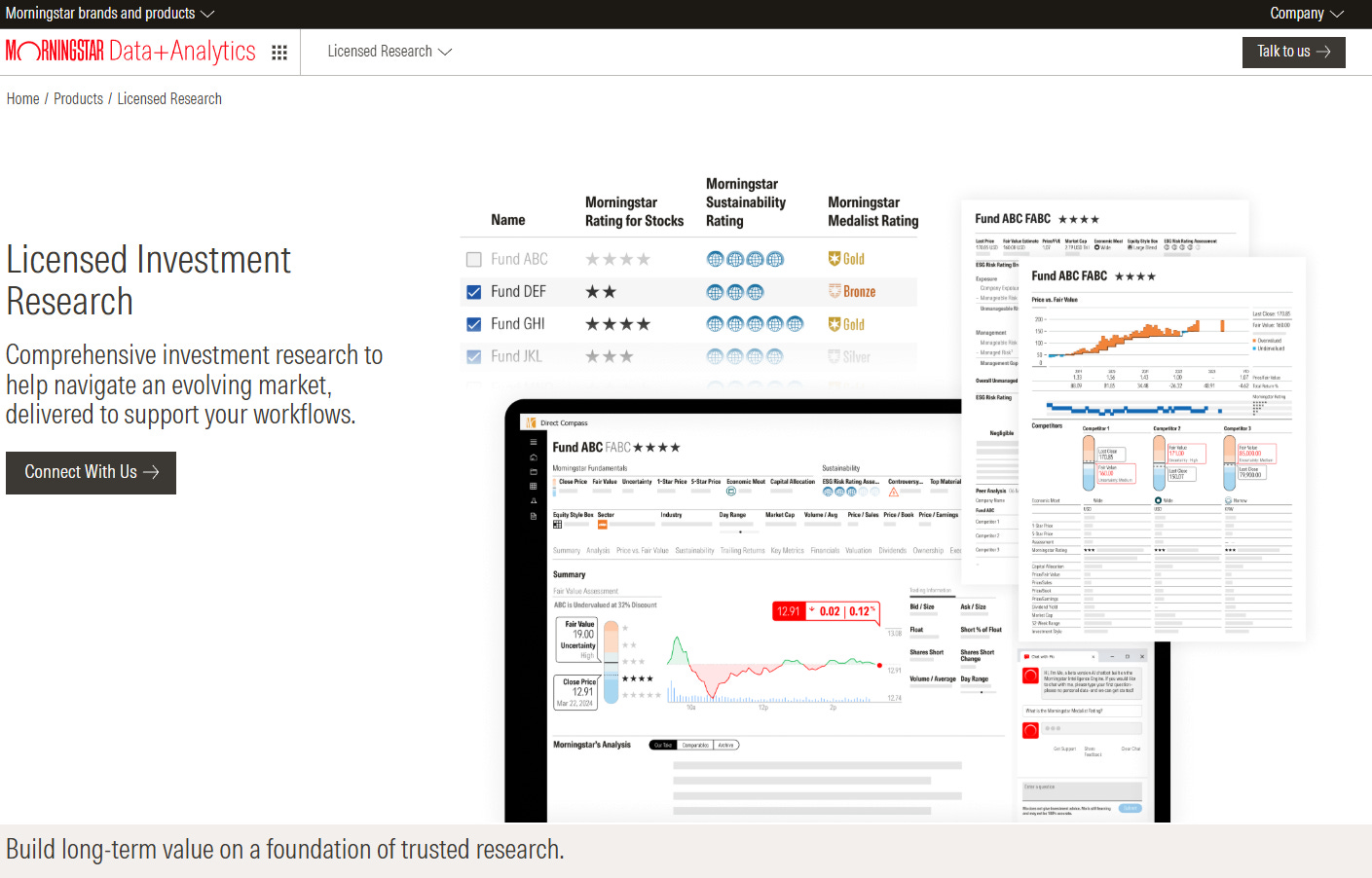Image resolution: width=1372 pixels, height=878 pixels.
Task: Uncheck the Fund GHI checkbox
Action: [x=474, y=324]
